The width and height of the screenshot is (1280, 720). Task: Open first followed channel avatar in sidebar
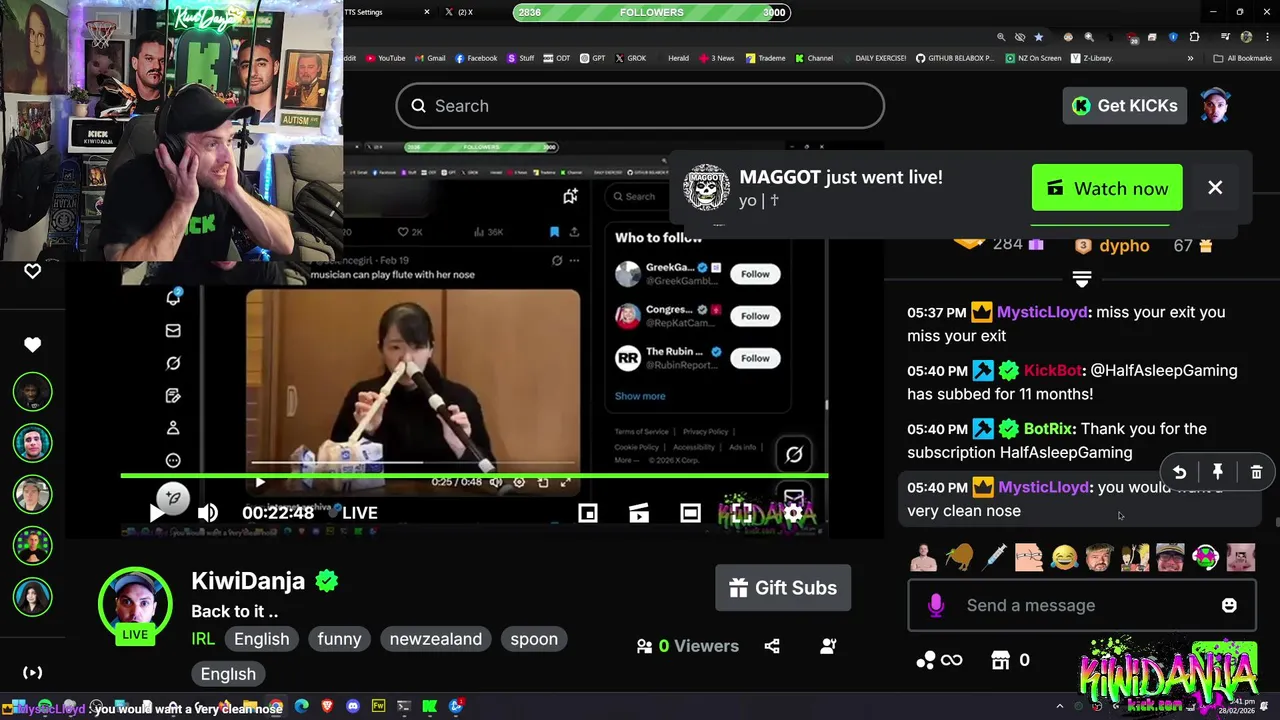pyautogui.click(x=33, y=392)
